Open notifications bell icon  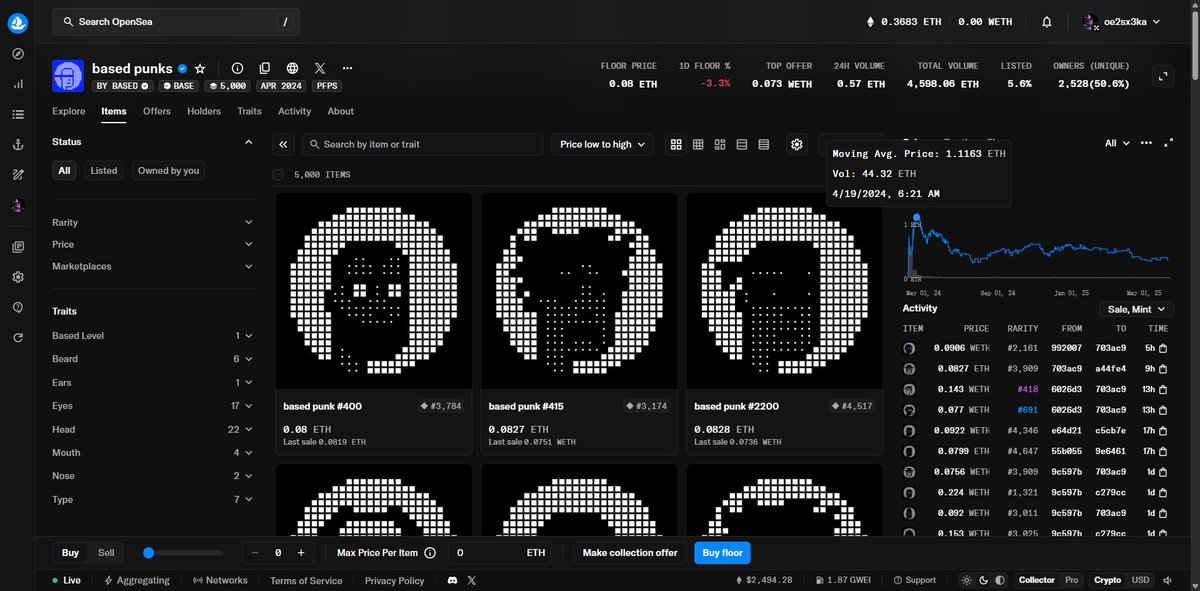pyautogui.click(x=1047, y=21)
